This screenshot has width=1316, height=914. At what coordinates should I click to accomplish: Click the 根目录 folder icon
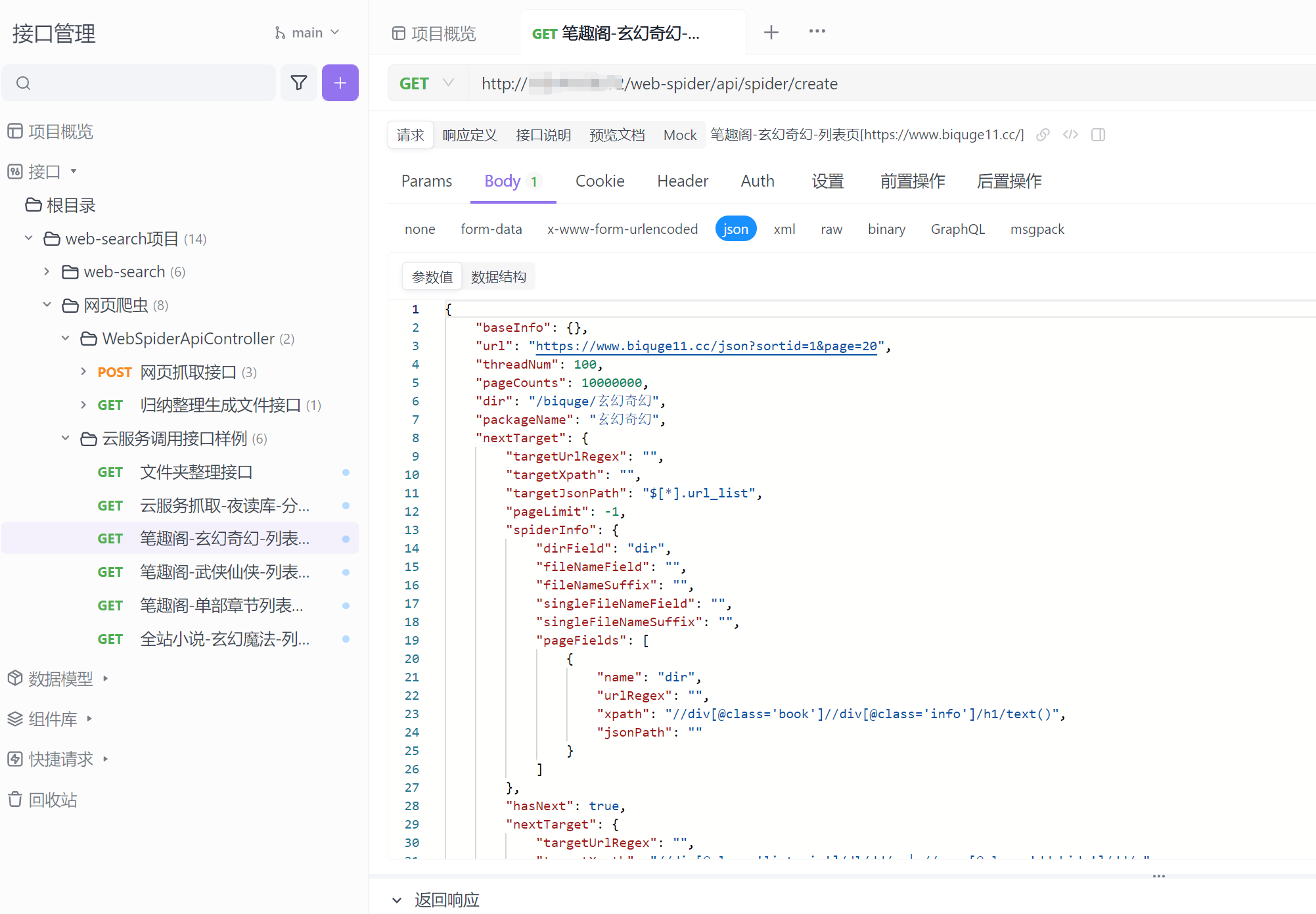[34, 205]
